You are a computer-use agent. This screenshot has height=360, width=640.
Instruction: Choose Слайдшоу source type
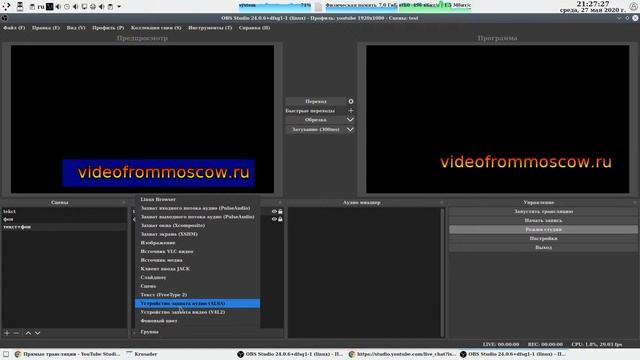tap(198, 278)
